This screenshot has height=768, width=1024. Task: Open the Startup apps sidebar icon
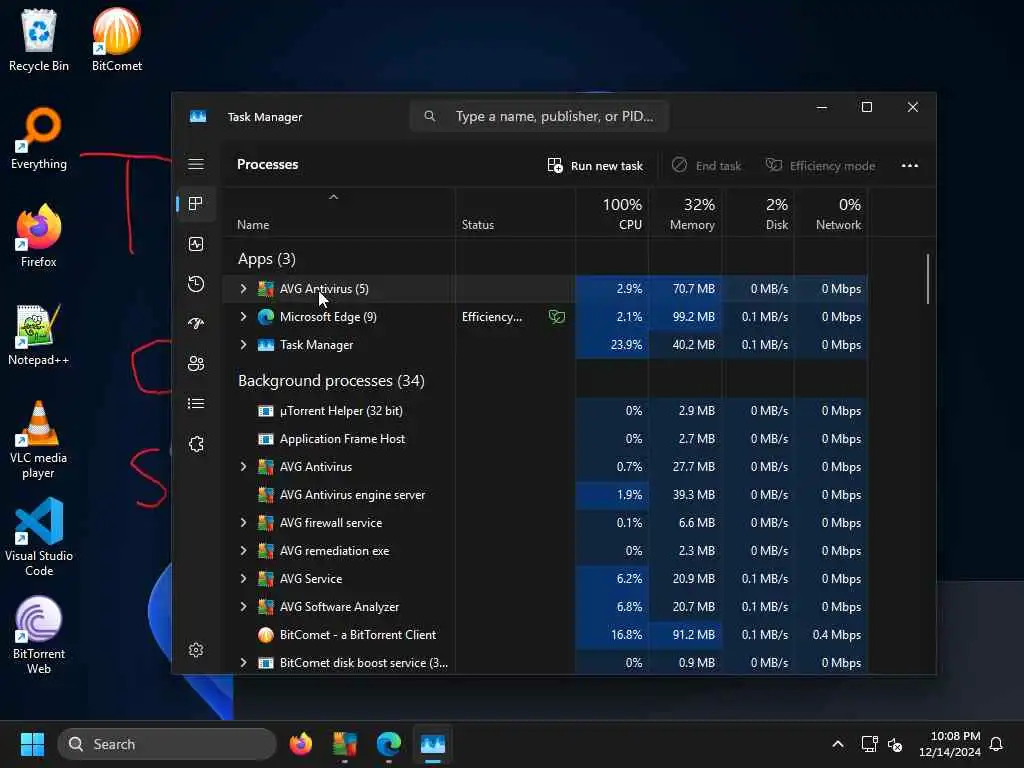[x=196, y=323]
